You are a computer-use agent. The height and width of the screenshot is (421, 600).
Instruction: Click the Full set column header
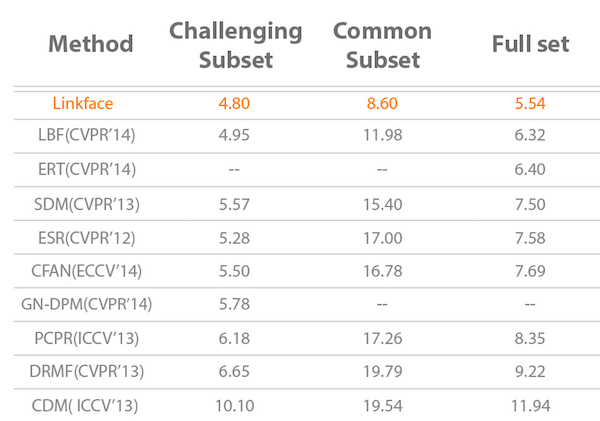tap(530, 44)
